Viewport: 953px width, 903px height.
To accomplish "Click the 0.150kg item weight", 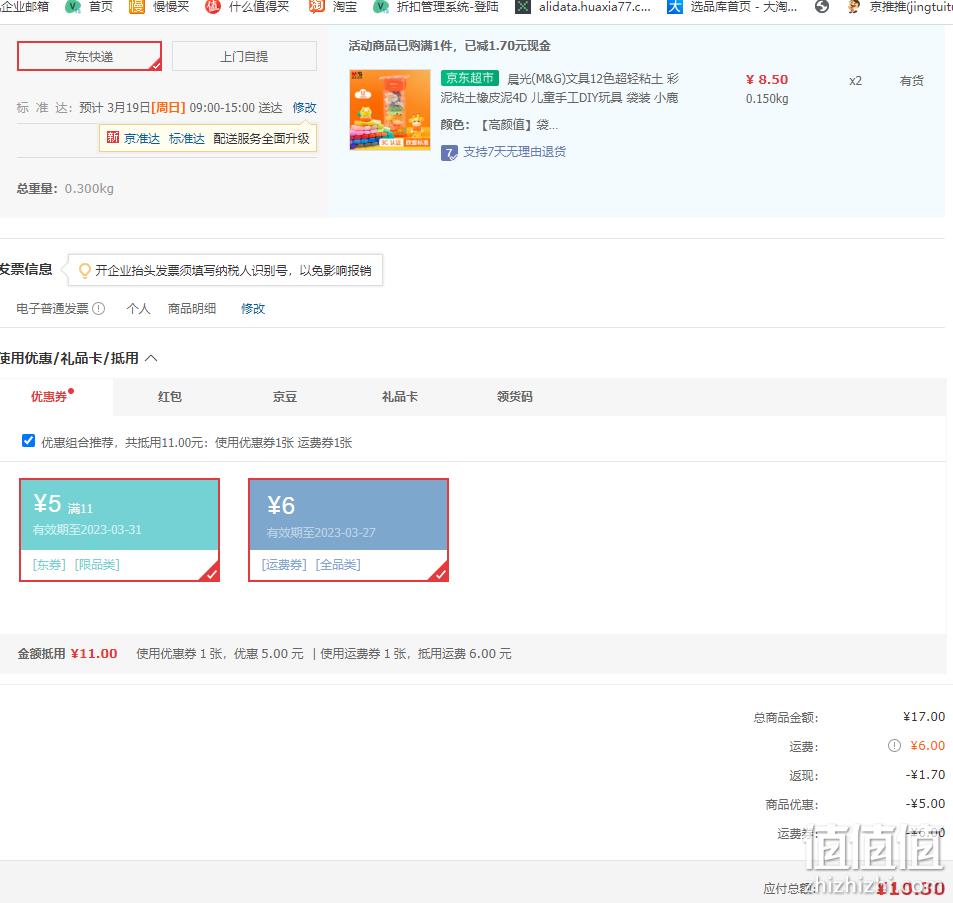I will (x=767, y=98).
